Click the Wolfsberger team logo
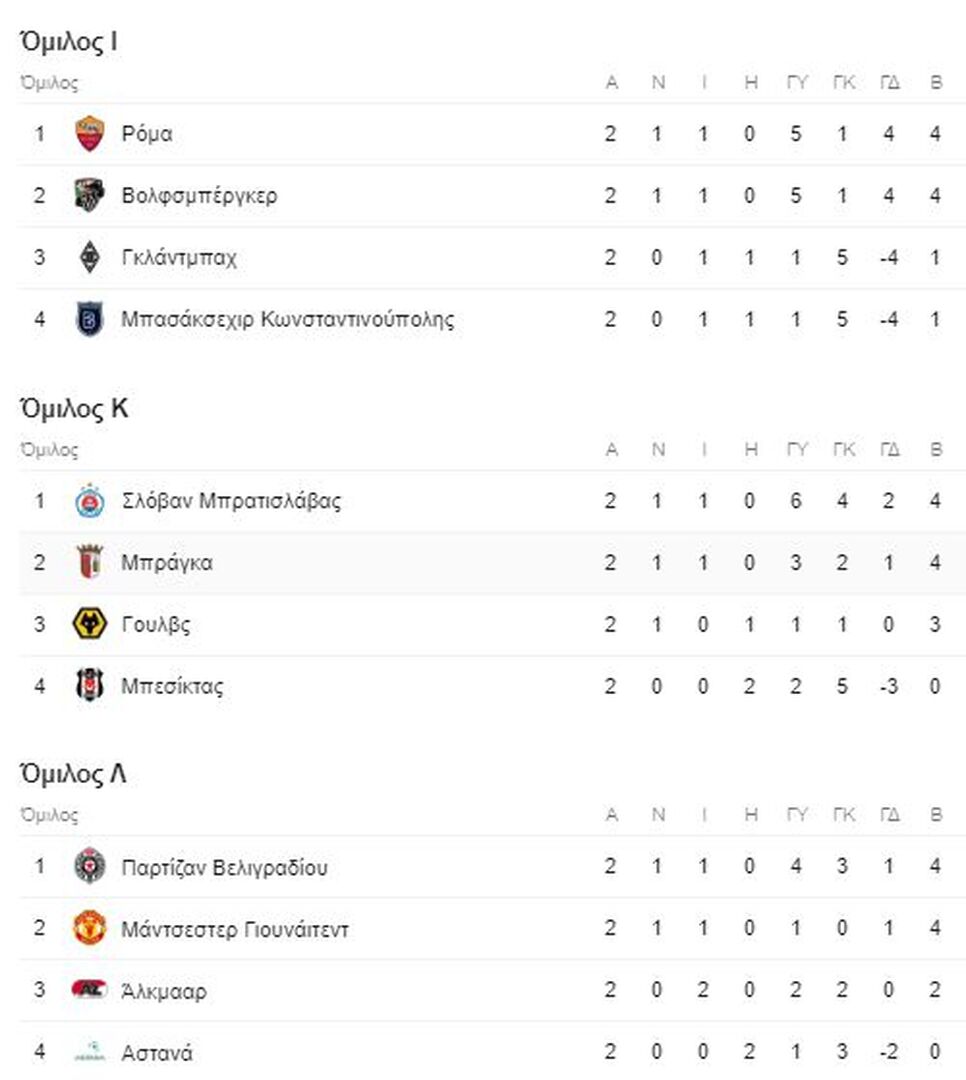 (90, 196)
